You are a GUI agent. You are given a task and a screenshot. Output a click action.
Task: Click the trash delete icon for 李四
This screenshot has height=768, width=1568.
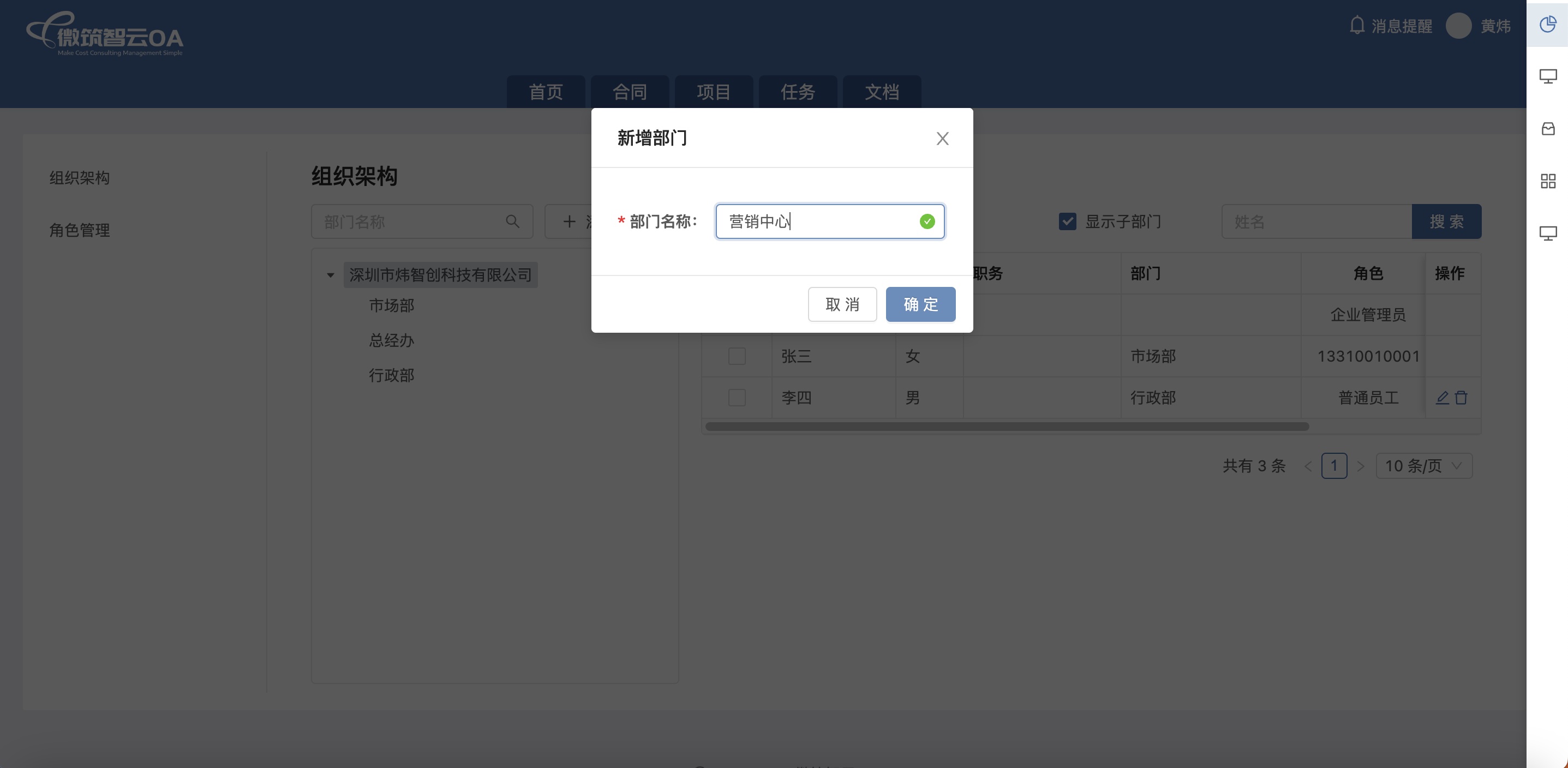click(1461, 398)
